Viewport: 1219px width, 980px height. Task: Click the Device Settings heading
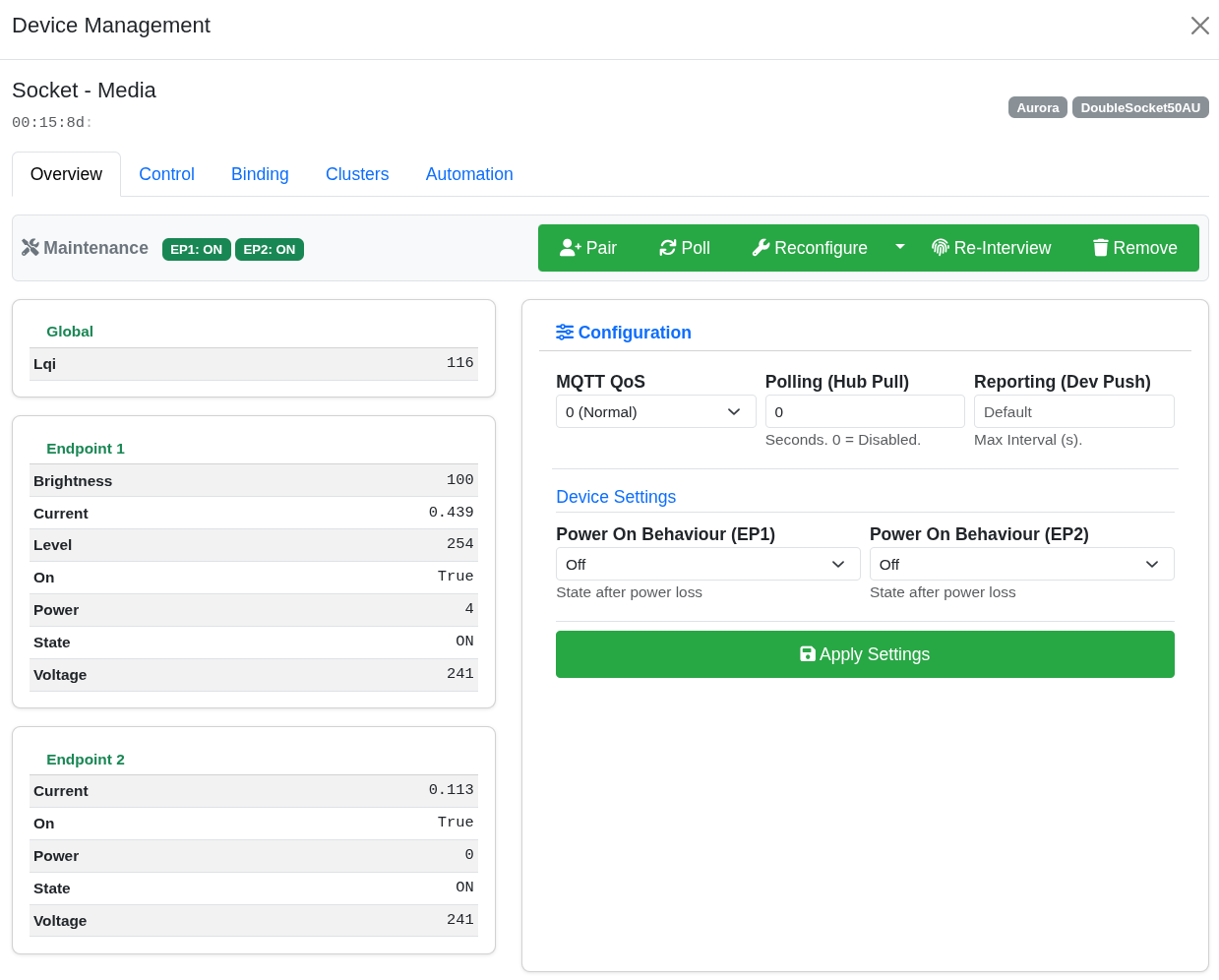tap(616, 497)
